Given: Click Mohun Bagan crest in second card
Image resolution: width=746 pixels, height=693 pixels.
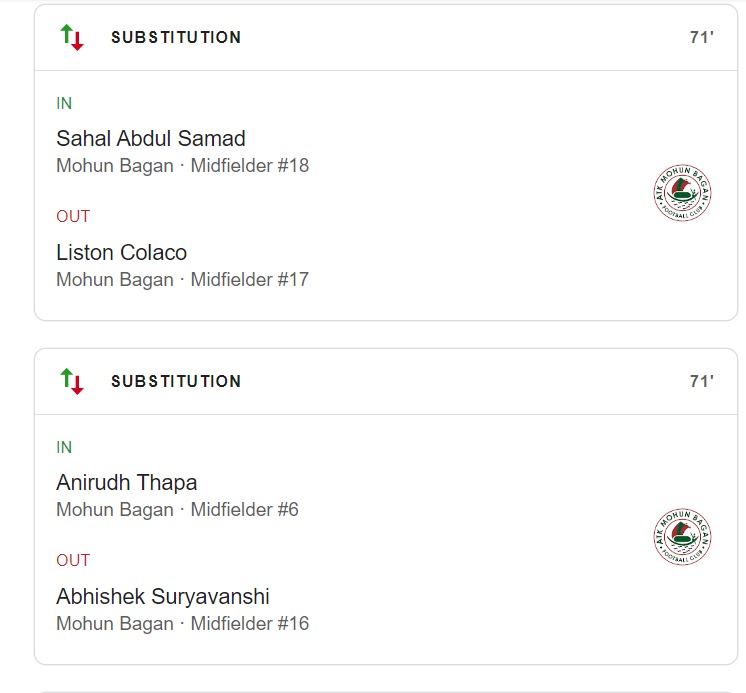Looking at the screenshot, I should (682, 538).
